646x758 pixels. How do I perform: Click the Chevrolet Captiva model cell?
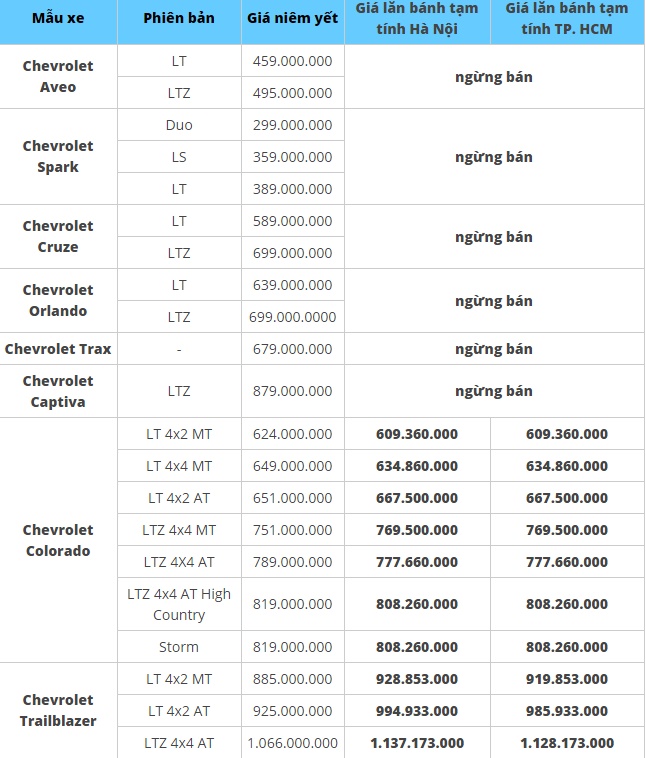(x=58, y=391)
